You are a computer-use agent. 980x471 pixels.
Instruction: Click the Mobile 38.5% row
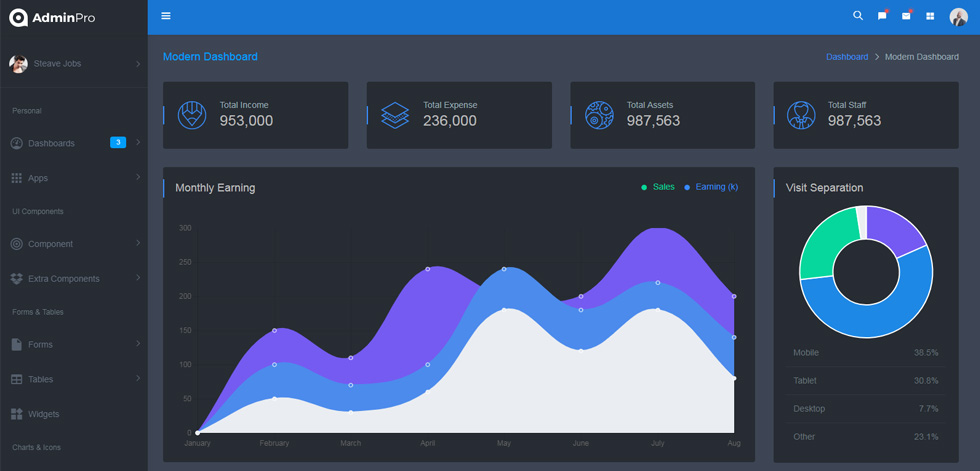pos(866,353)
